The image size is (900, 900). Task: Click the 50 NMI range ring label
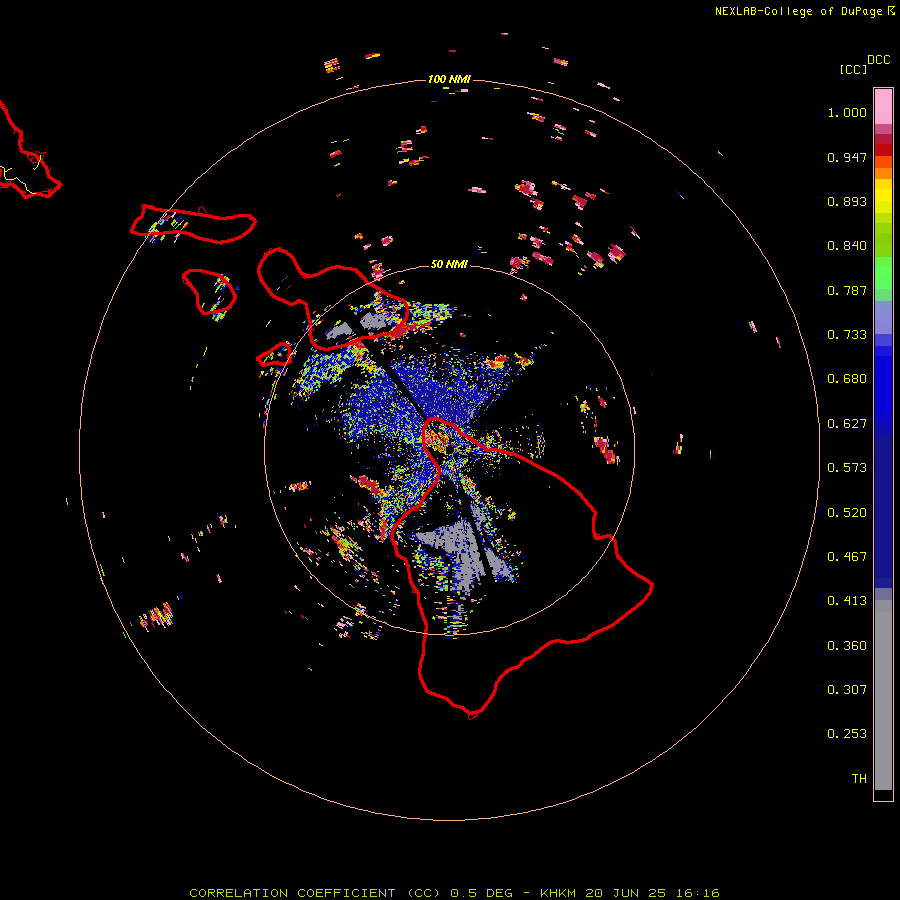click(449, 264)
